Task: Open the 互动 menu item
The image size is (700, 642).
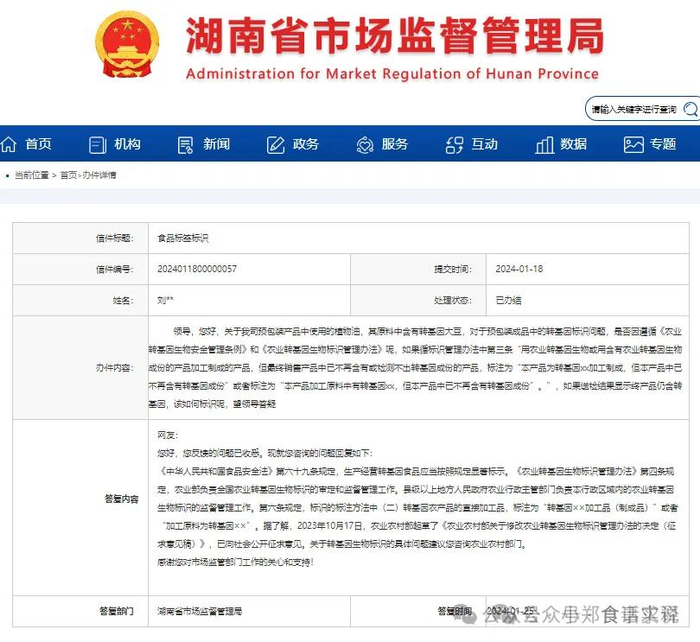Action: tap(484, 144)
